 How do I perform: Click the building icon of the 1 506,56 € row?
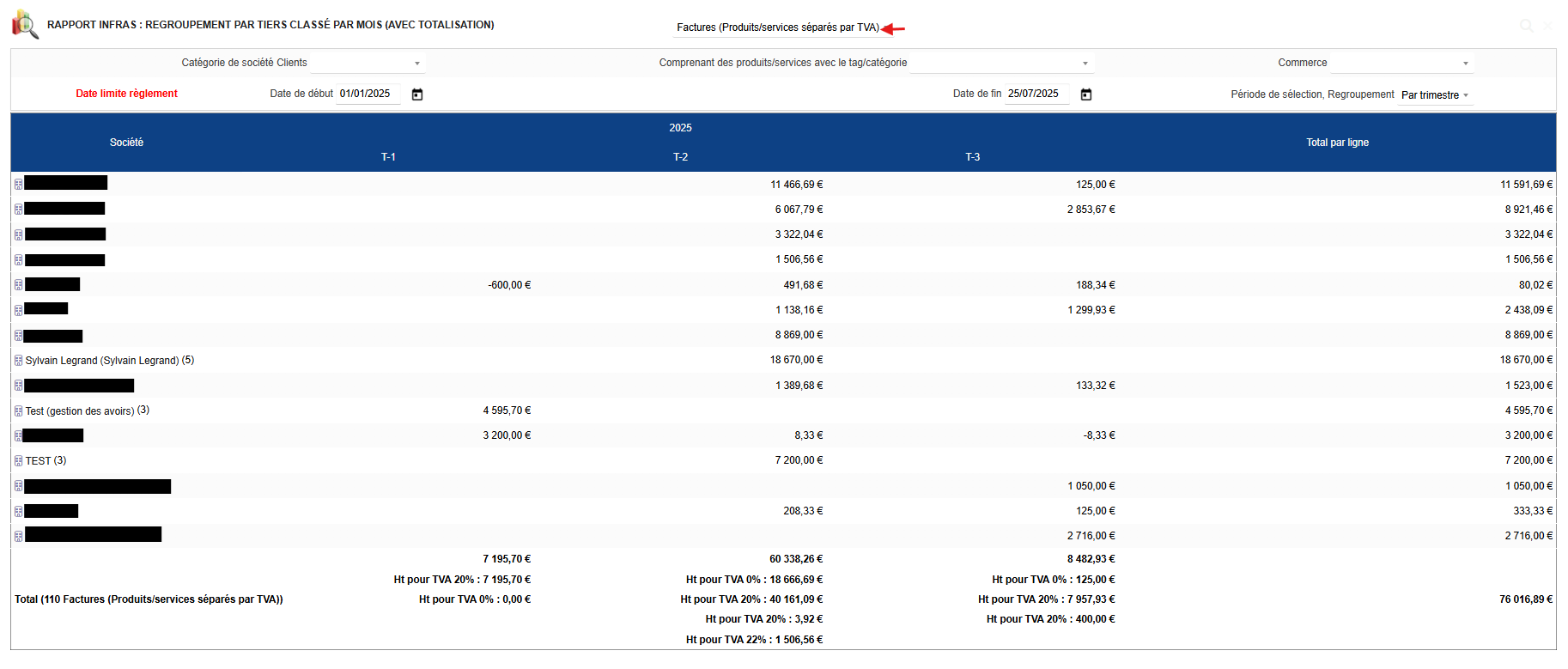18,259
